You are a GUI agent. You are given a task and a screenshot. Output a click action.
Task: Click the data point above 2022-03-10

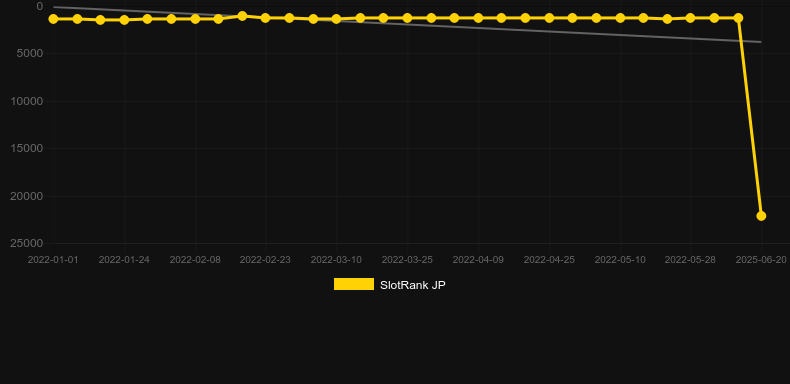tap(336, 19)
